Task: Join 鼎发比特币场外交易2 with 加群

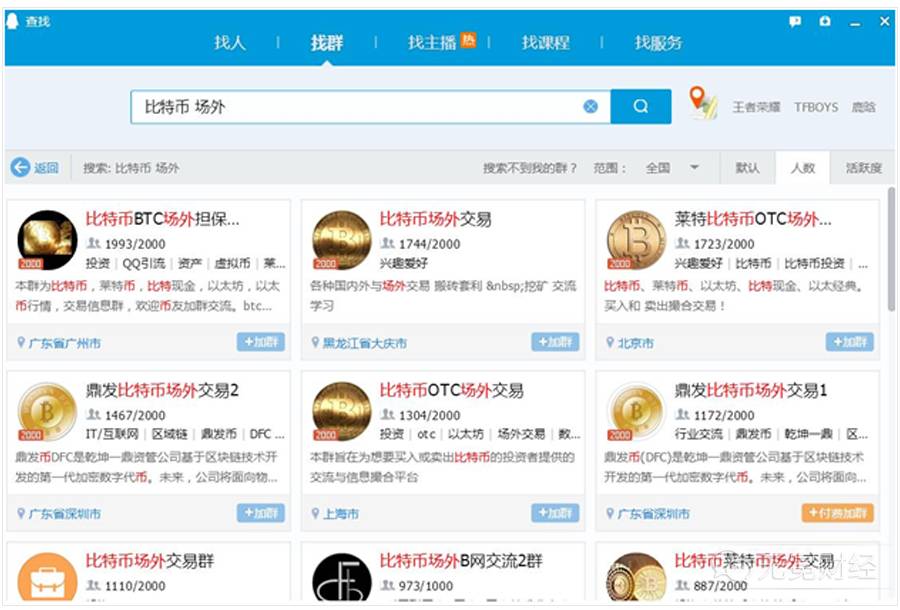Action: click(x=261, y=512)
